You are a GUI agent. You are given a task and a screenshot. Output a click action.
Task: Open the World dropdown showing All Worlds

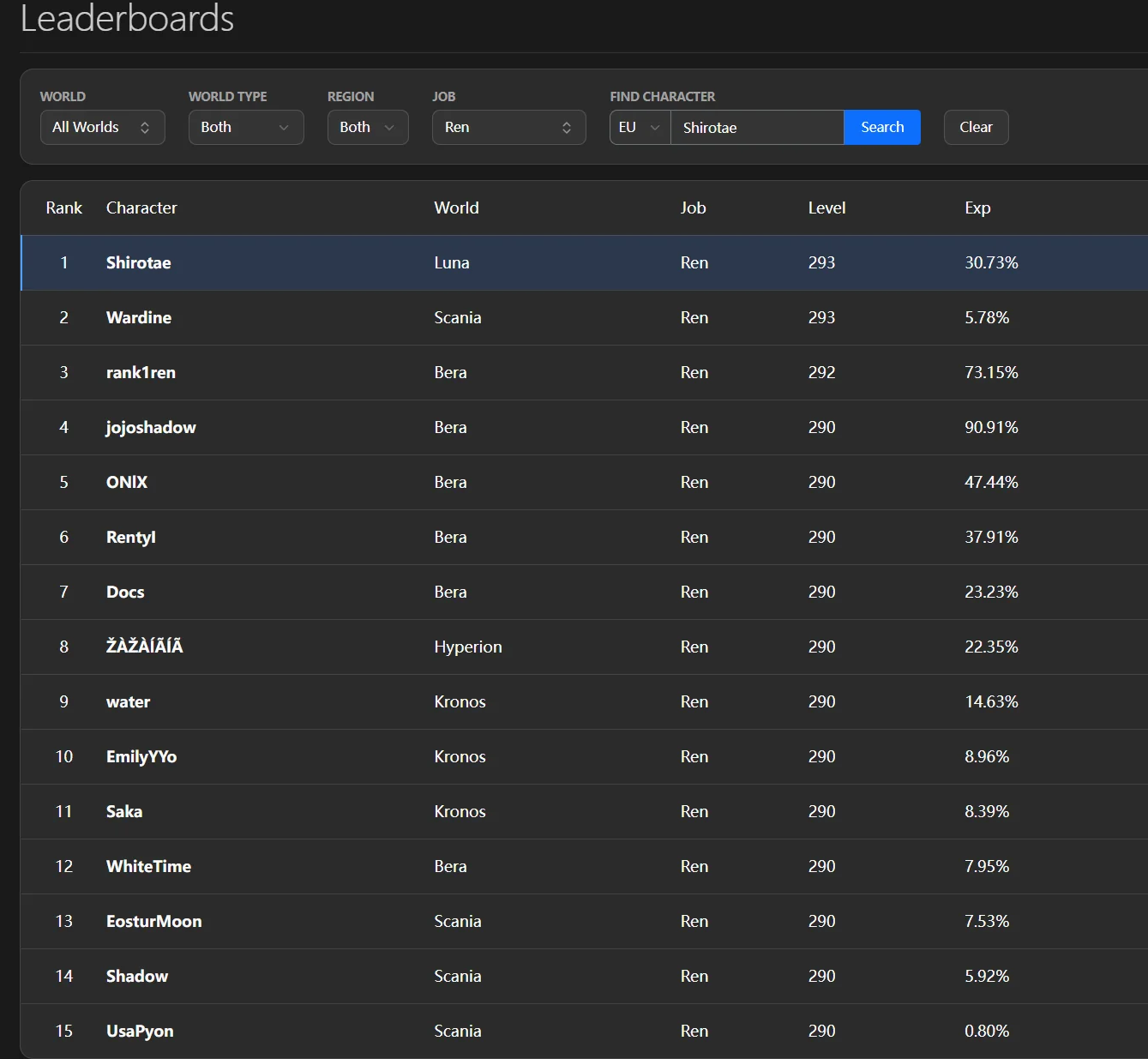click(103, 128)
